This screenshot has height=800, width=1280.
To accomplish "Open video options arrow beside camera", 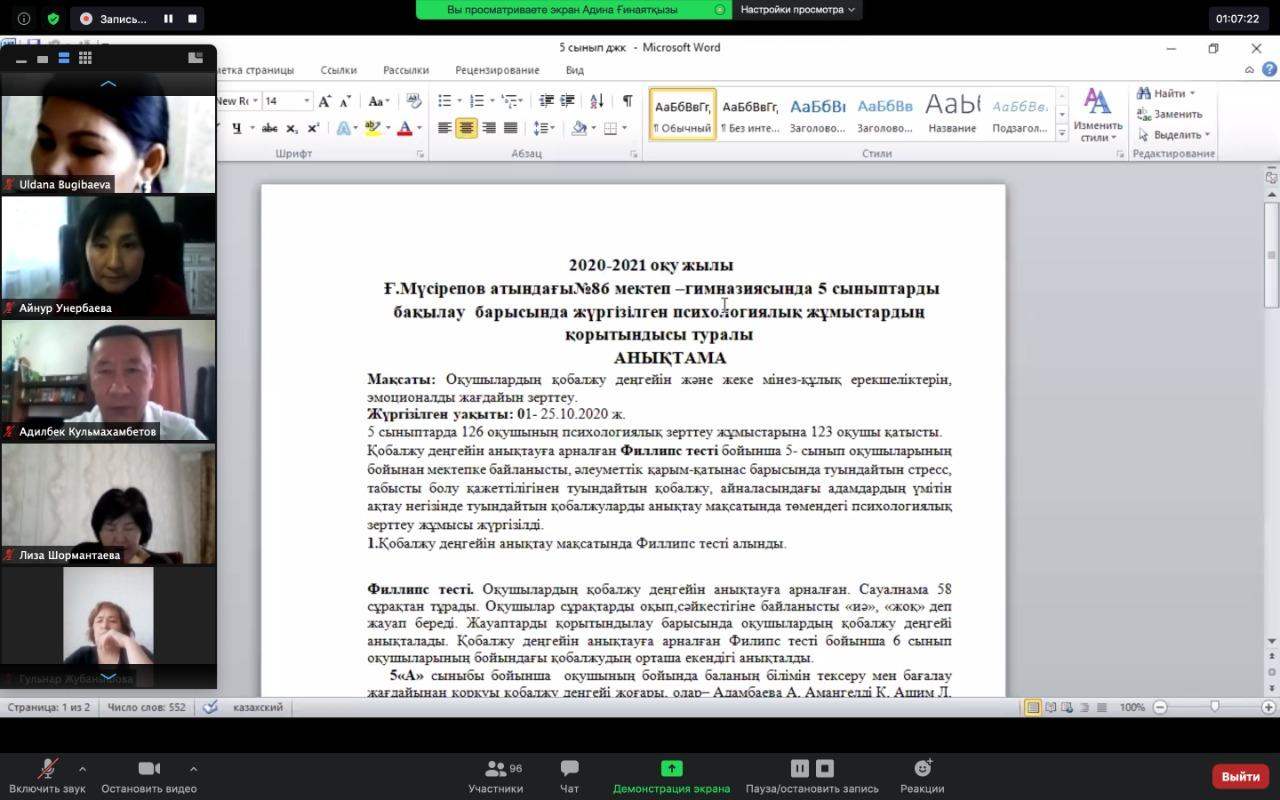I will 193,769.
